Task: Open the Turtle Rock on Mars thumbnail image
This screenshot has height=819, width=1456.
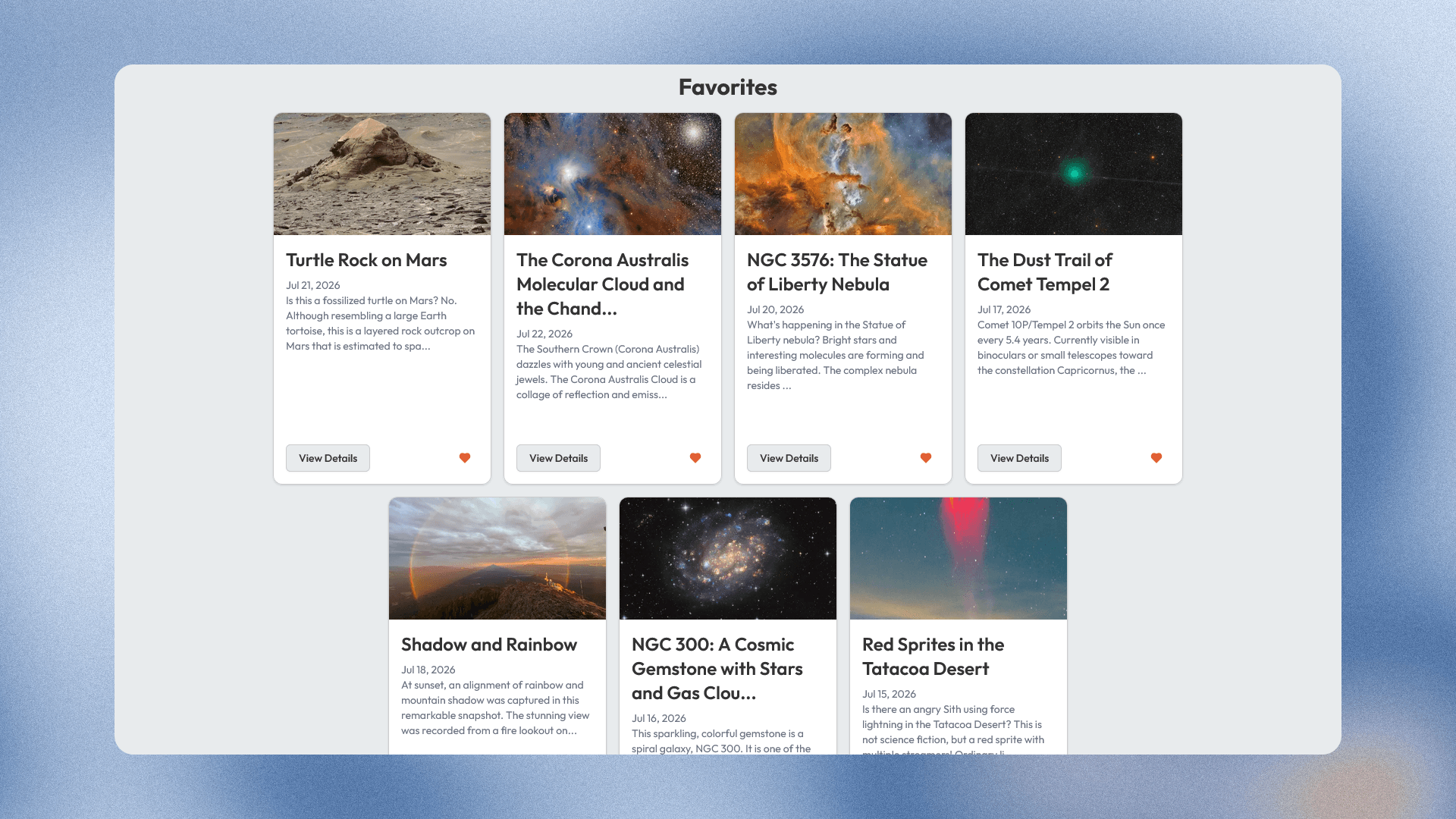Action: point(382,174)
